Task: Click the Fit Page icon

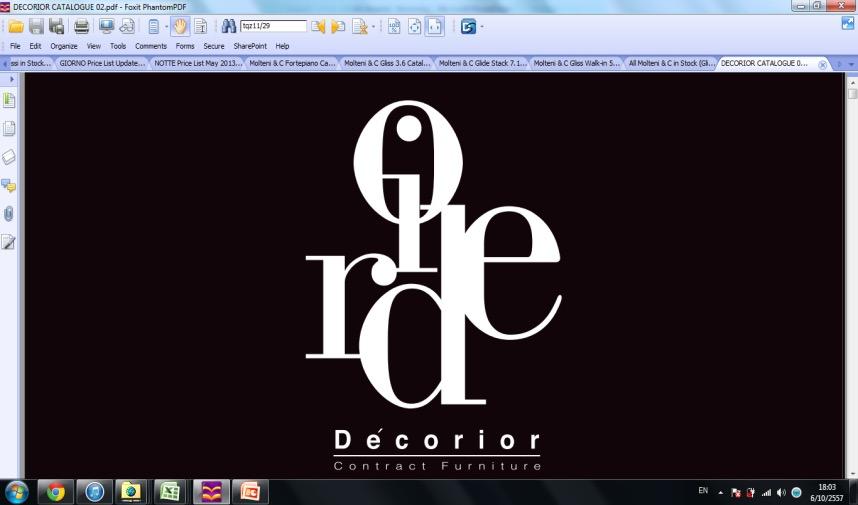Action: [414, 26]
